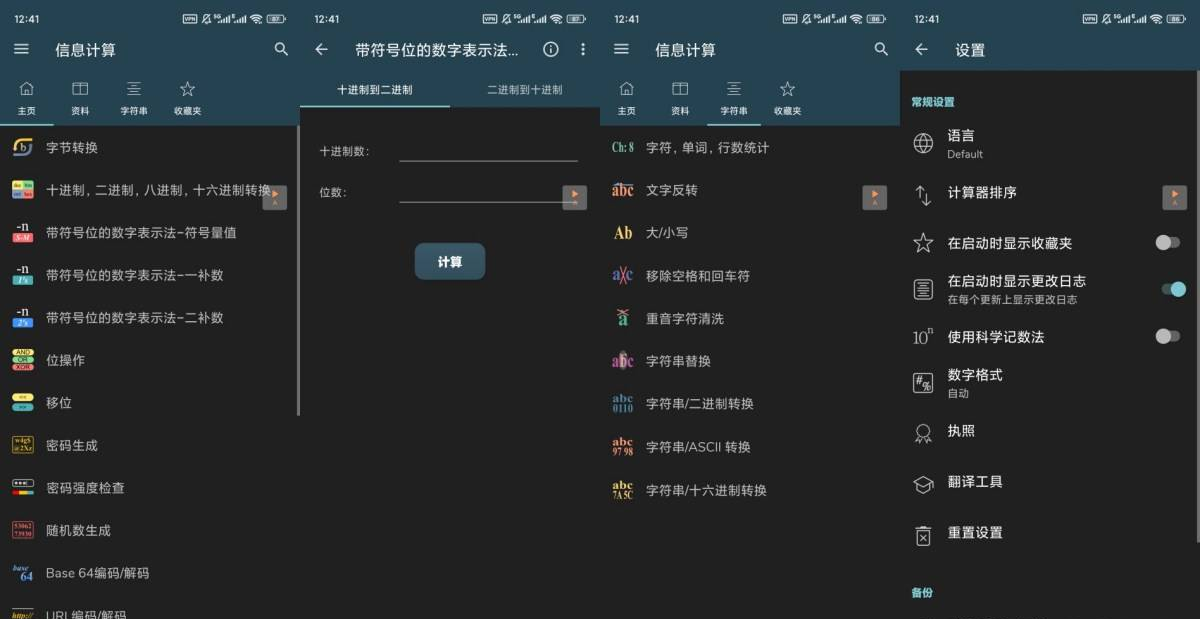Open 数字格式 setting
Screen dimensions: 1200x619
coord(1050,382)
